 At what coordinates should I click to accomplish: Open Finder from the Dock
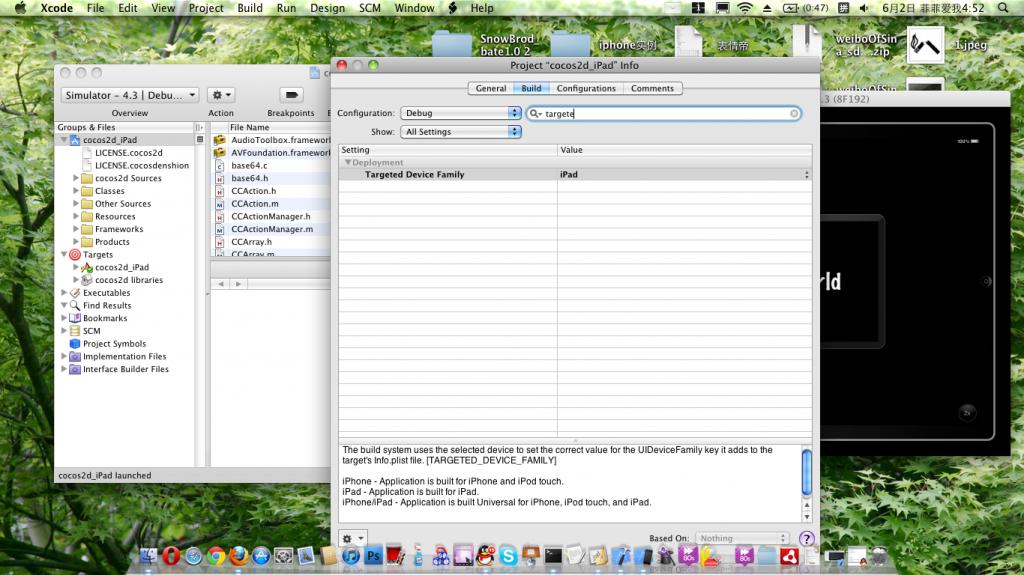click(148, 556)
